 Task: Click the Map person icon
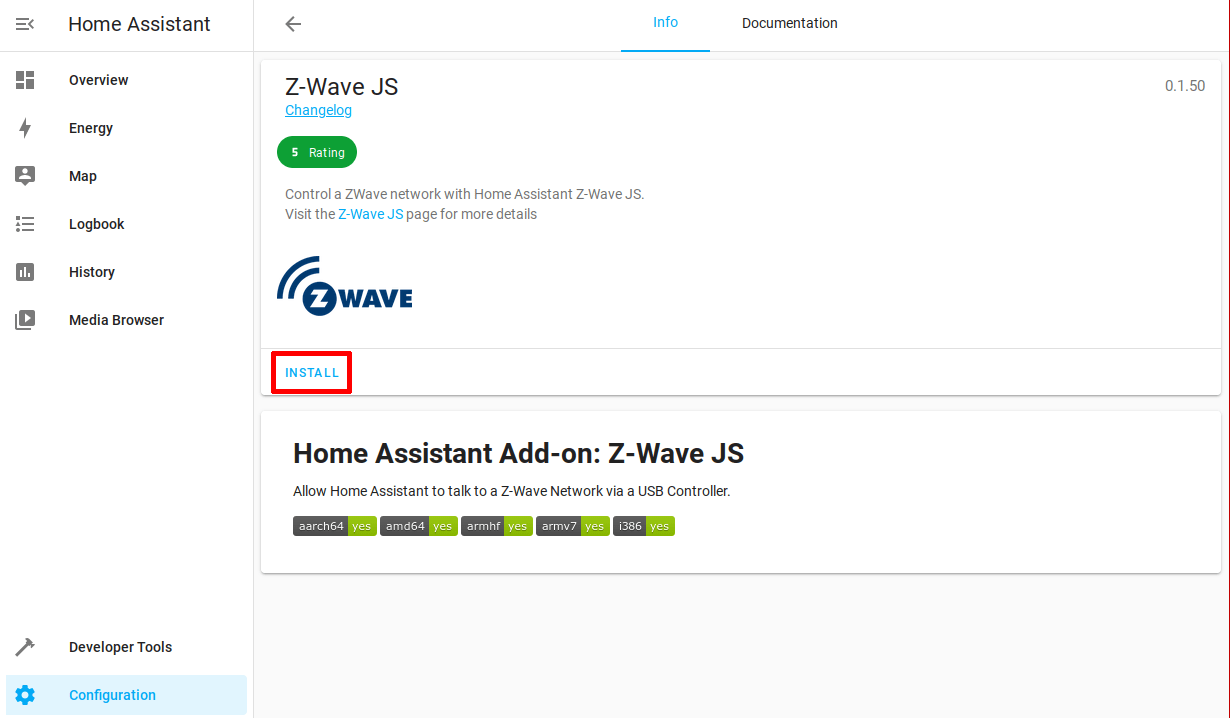click(x=25, y=176)
